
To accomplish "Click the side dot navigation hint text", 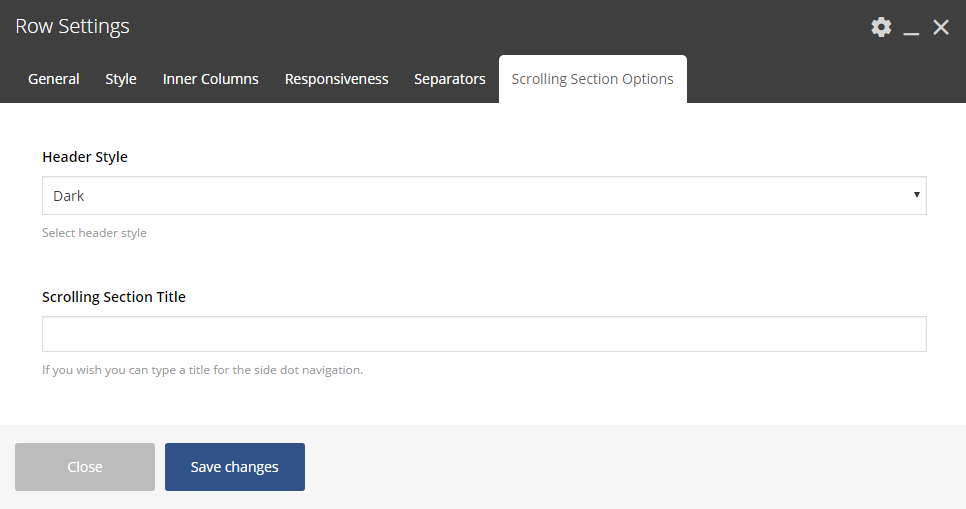I will pyautogui.click(x=202, y=370).
